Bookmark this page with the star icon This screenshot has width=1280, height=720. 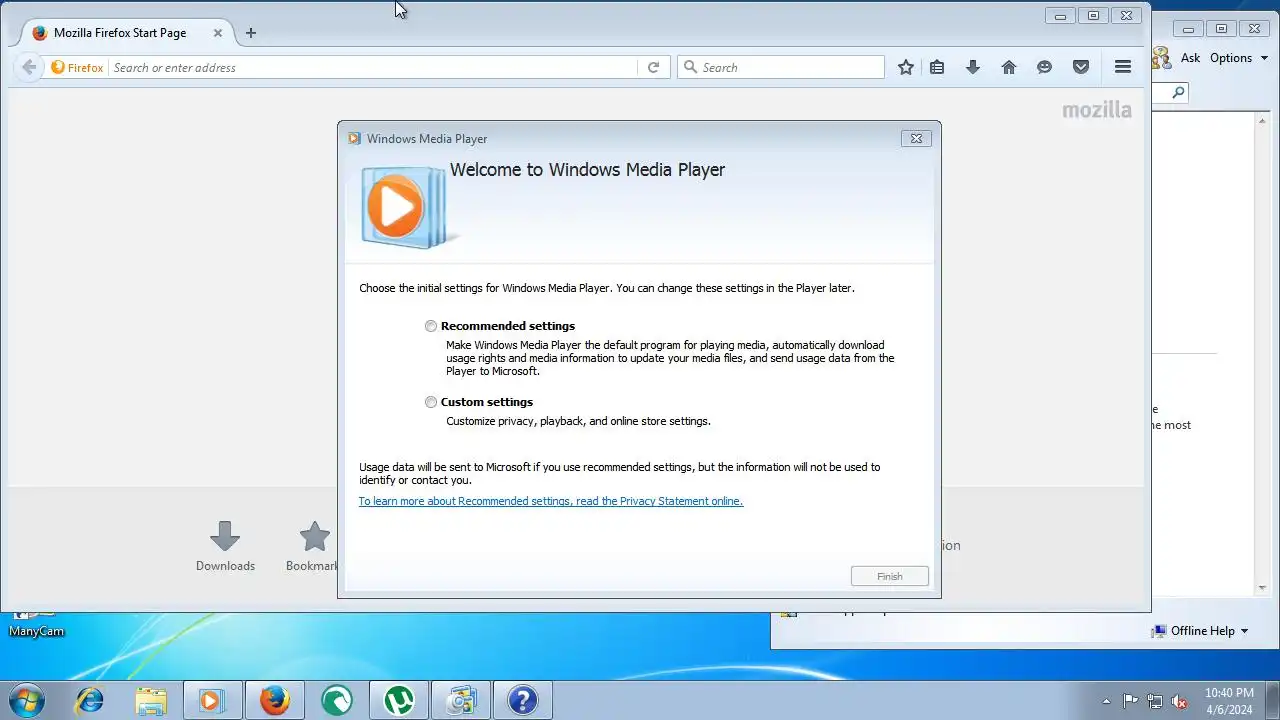click(906, 67)
